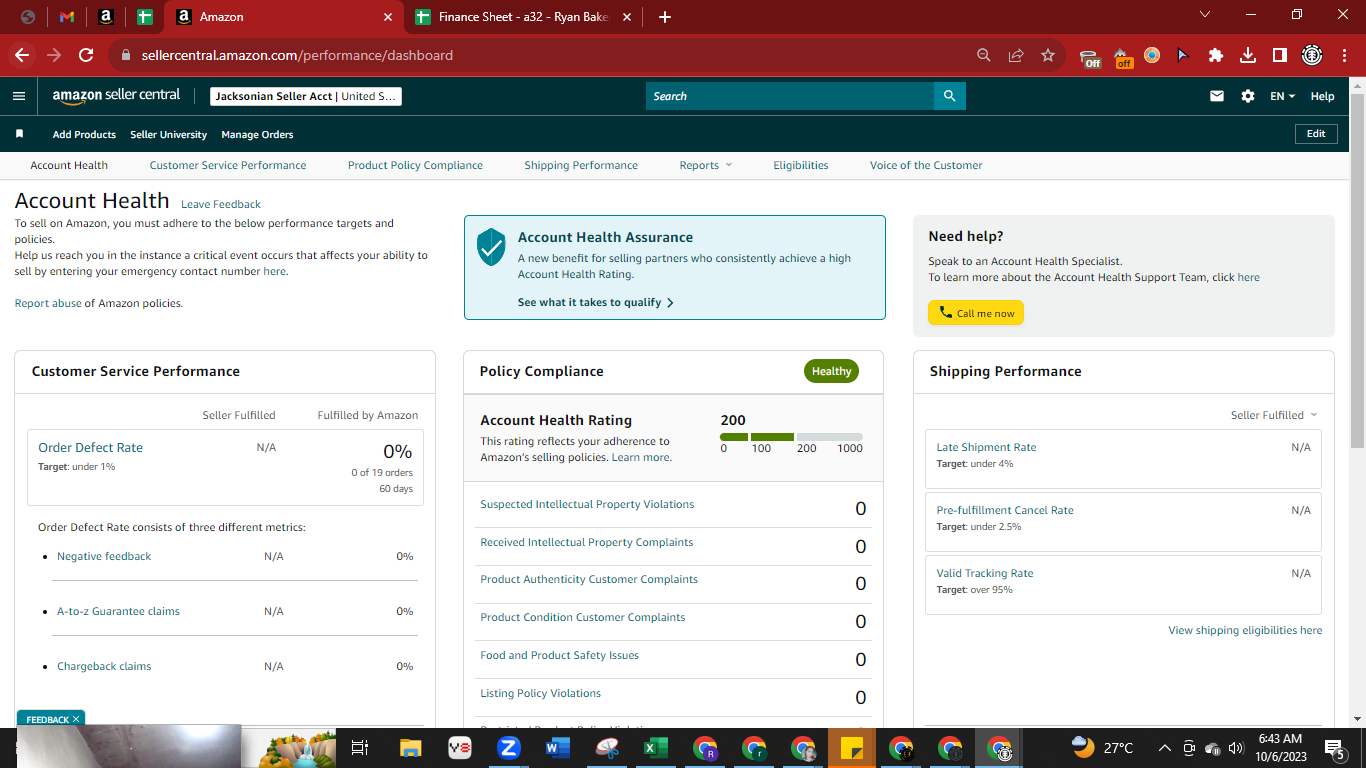
Task: Click the Call me now button
Action: (x=976, y=313)
